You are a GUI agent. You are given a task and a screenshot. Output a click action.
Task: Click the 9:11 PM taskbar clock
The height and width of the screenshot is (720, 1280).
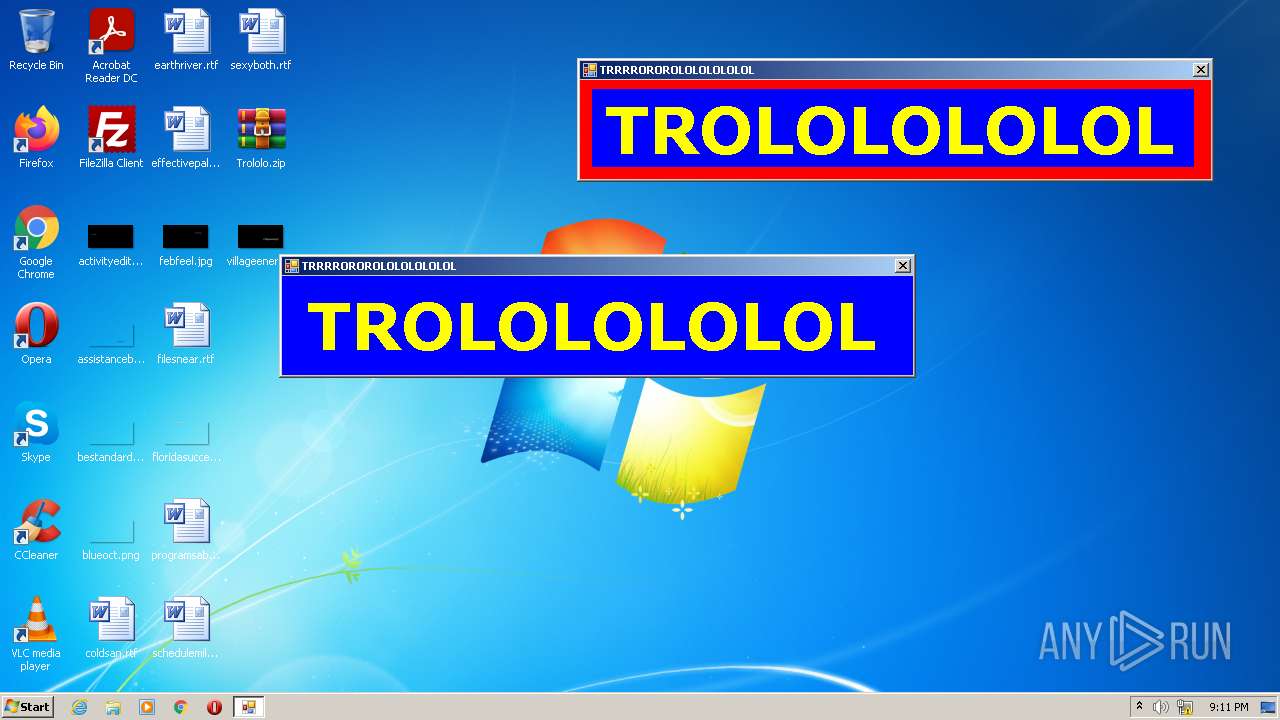click(1228, 707)
